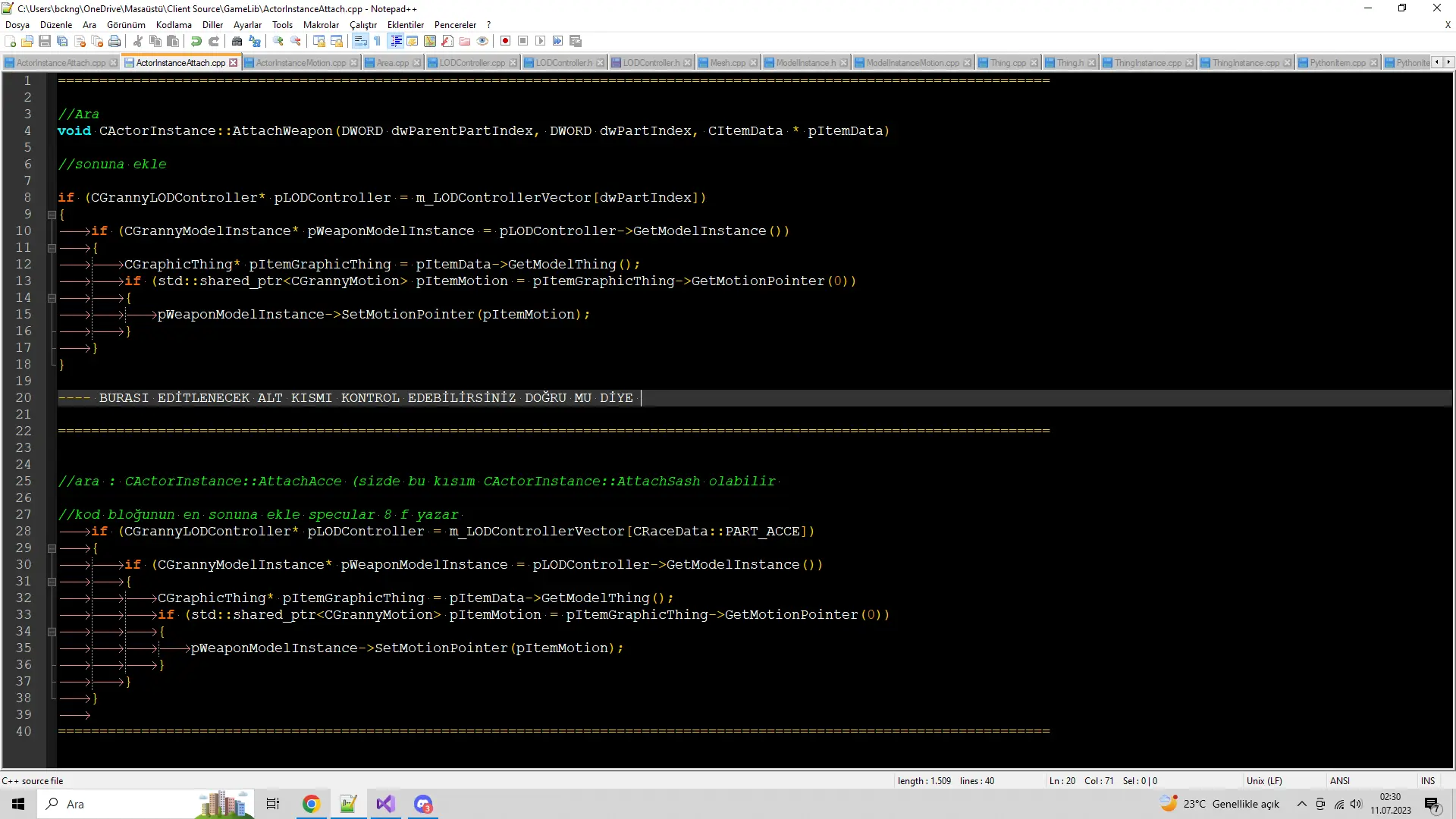1456x819 pixels.
Task: Switch to the PythonItem.cpp tab
Action: pyautogui.click(x=1337, y=63)
